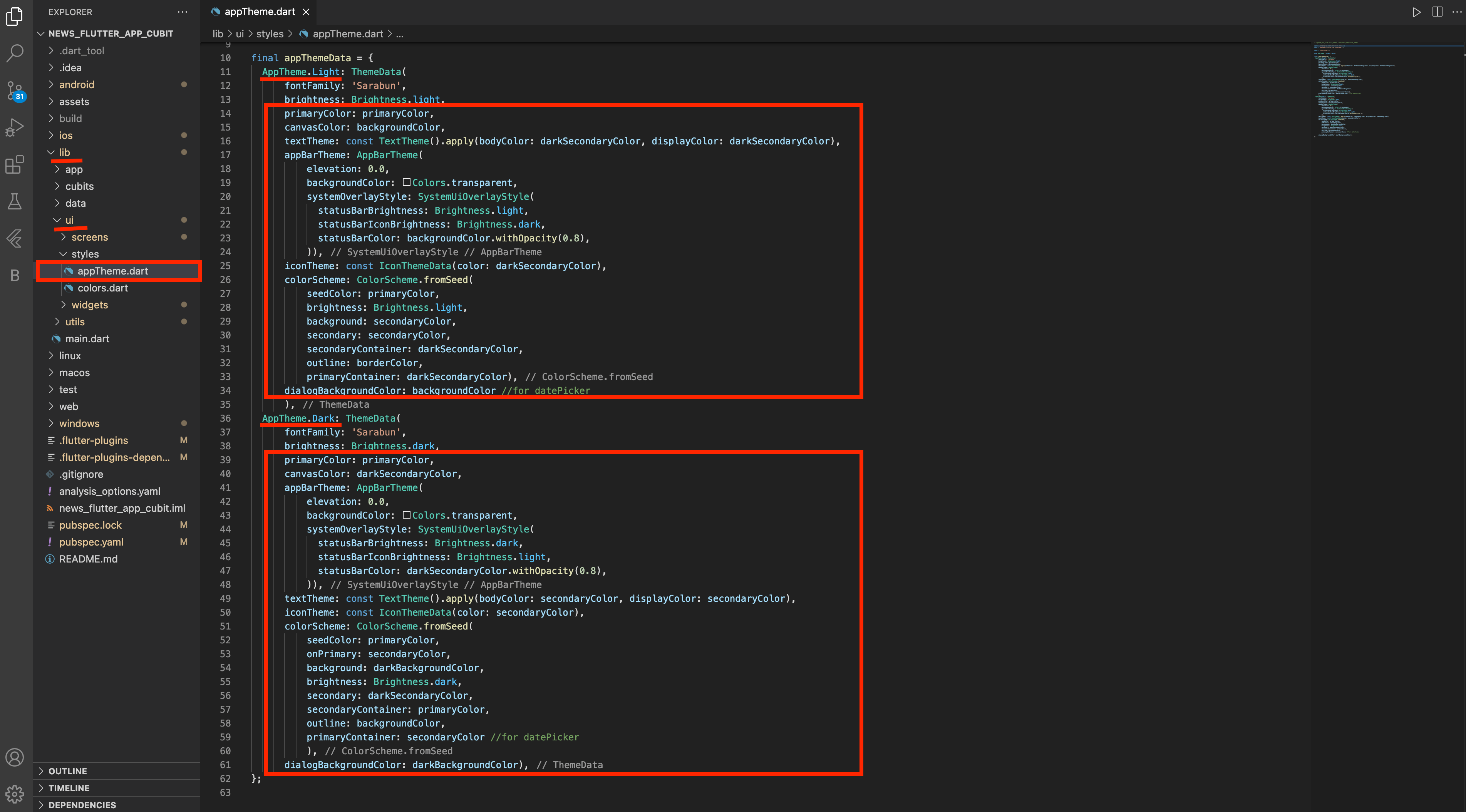1466x812 pixels.
Task: Click Colors.transparent swatch on line 19
Action: coord(406,182)
